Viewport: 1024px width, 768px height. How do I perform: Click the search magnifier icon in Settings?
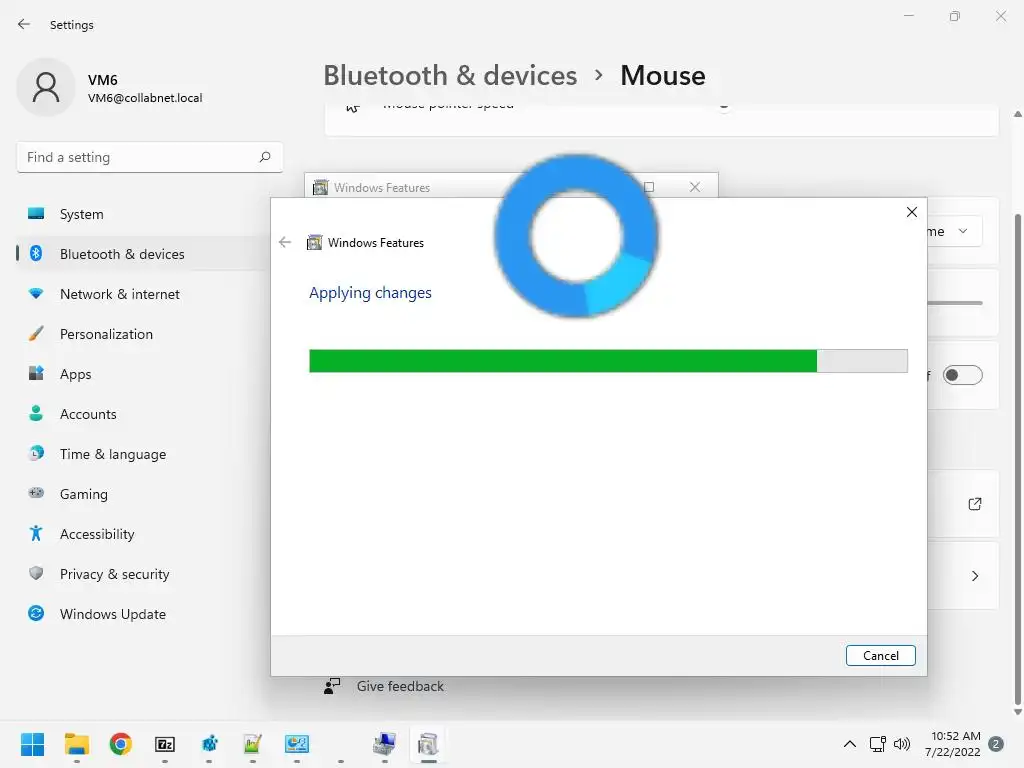coord(264,157)
